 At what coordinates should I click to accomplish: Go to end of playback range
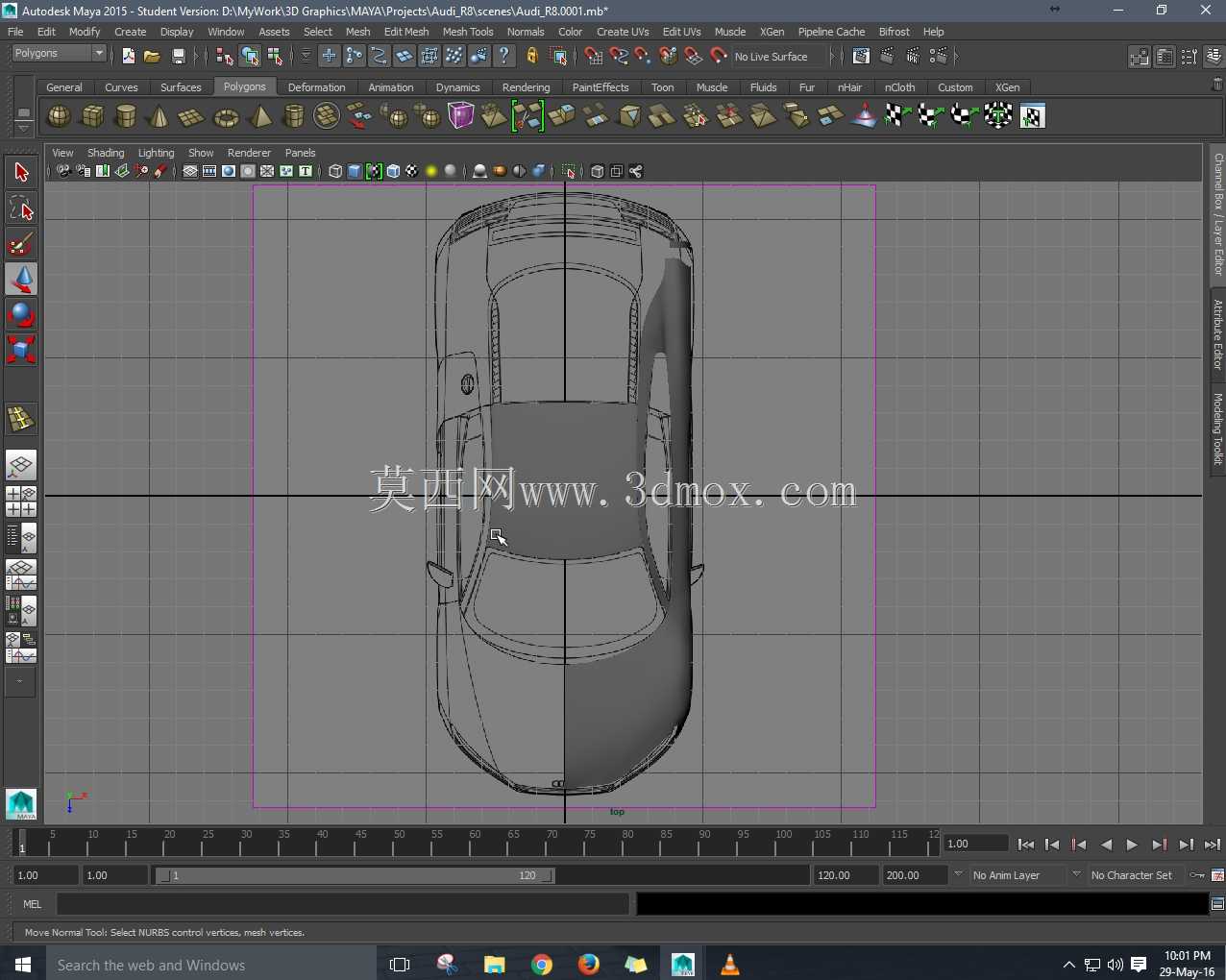click(1213, 845)
